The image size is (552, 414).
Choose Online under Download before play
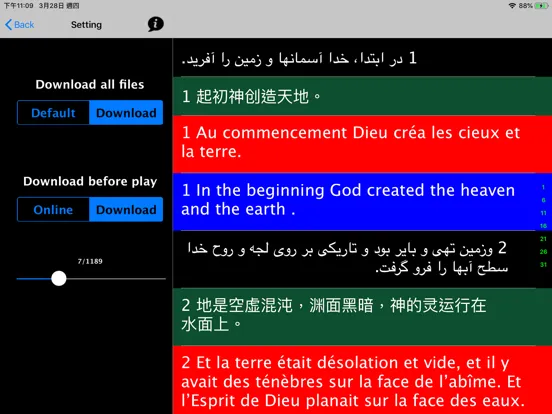pos(53,209)
